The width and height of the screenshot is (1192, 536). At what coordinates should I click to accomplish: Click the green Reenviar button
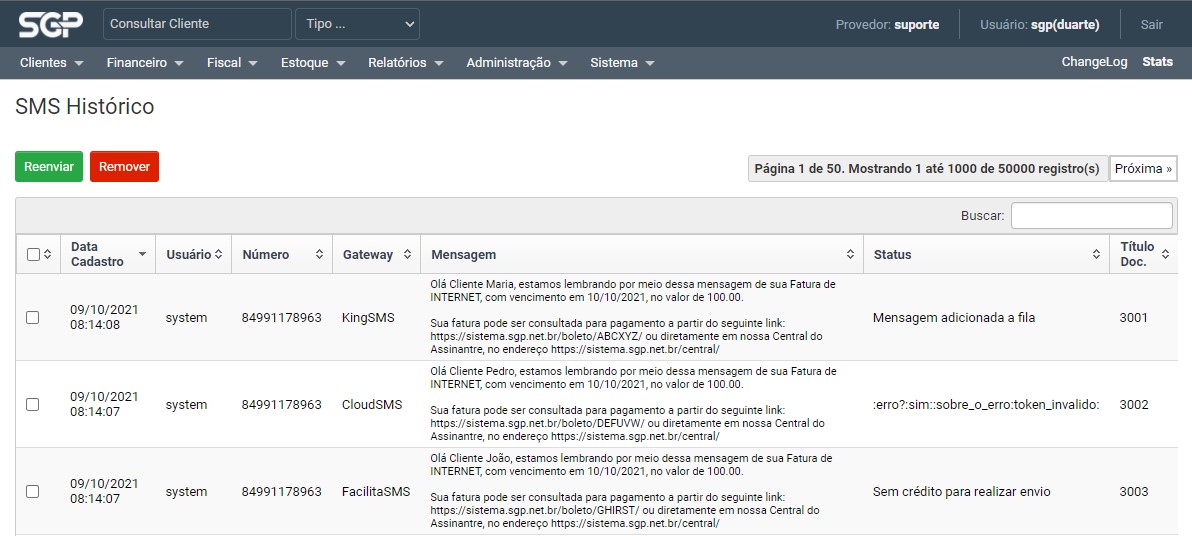click(49, 167)
